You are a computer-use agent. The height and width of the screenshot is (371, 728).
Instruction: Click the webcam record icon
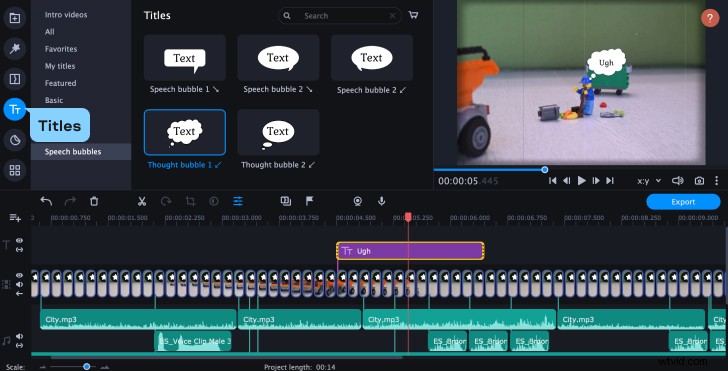point(358,201)
